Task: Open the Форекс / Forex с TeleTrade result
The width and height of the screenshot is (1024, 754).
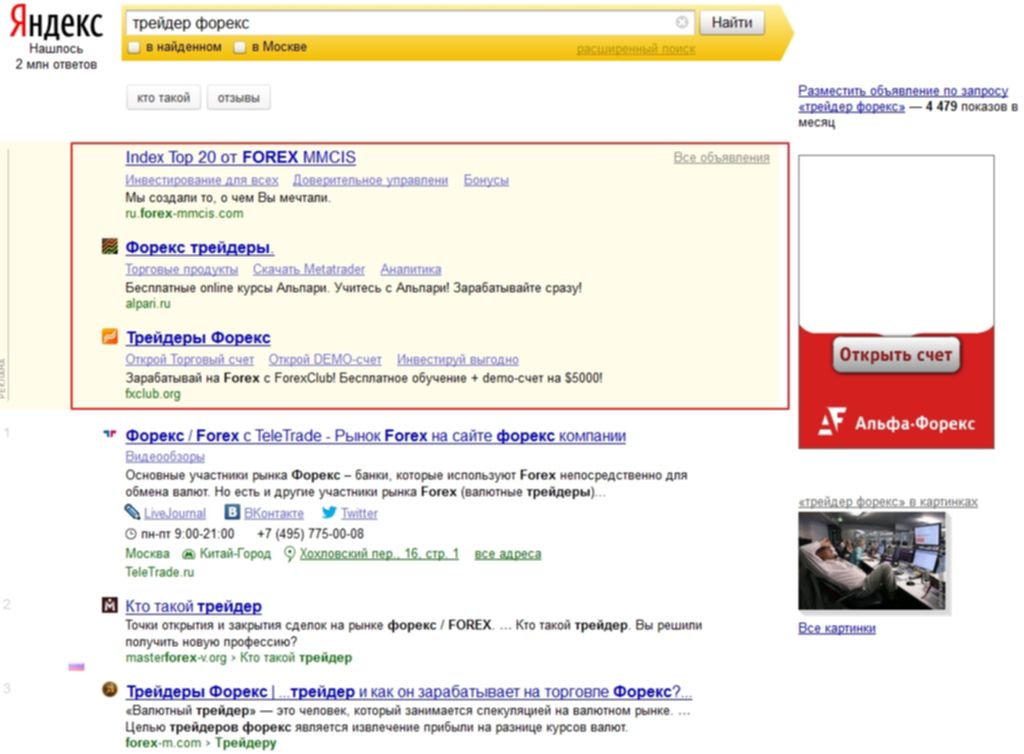Action: (x=376, y=435)
